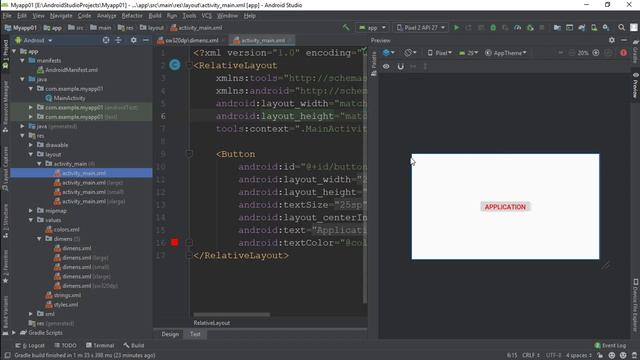Collapse the values folder in the tree
This screenshot has height=360, width=640.
[31, 220]
